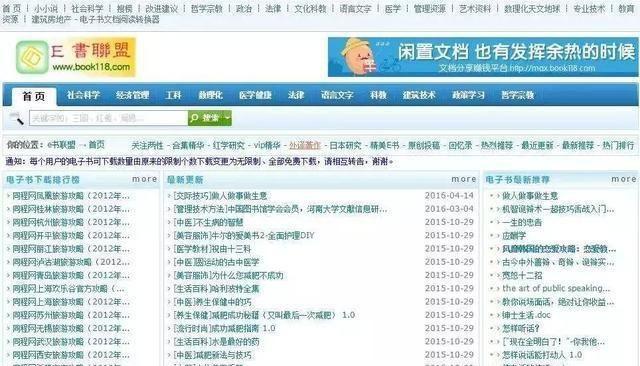This screenshot has width=640, height=366.
Task: Click the highlighted 外语著作 link
Action: click(305, 145)
